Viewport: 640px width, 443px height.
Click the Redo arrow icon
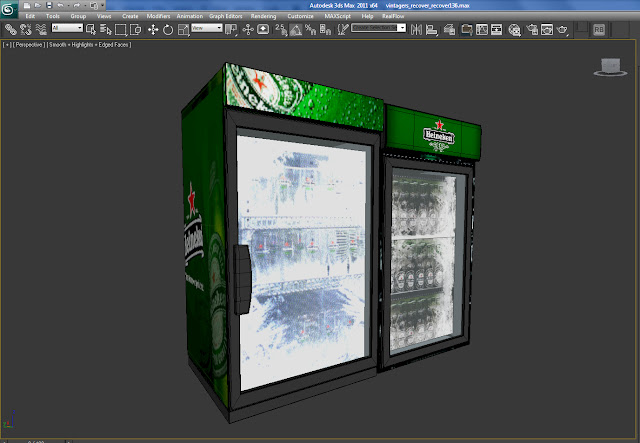tap(76, 6)
